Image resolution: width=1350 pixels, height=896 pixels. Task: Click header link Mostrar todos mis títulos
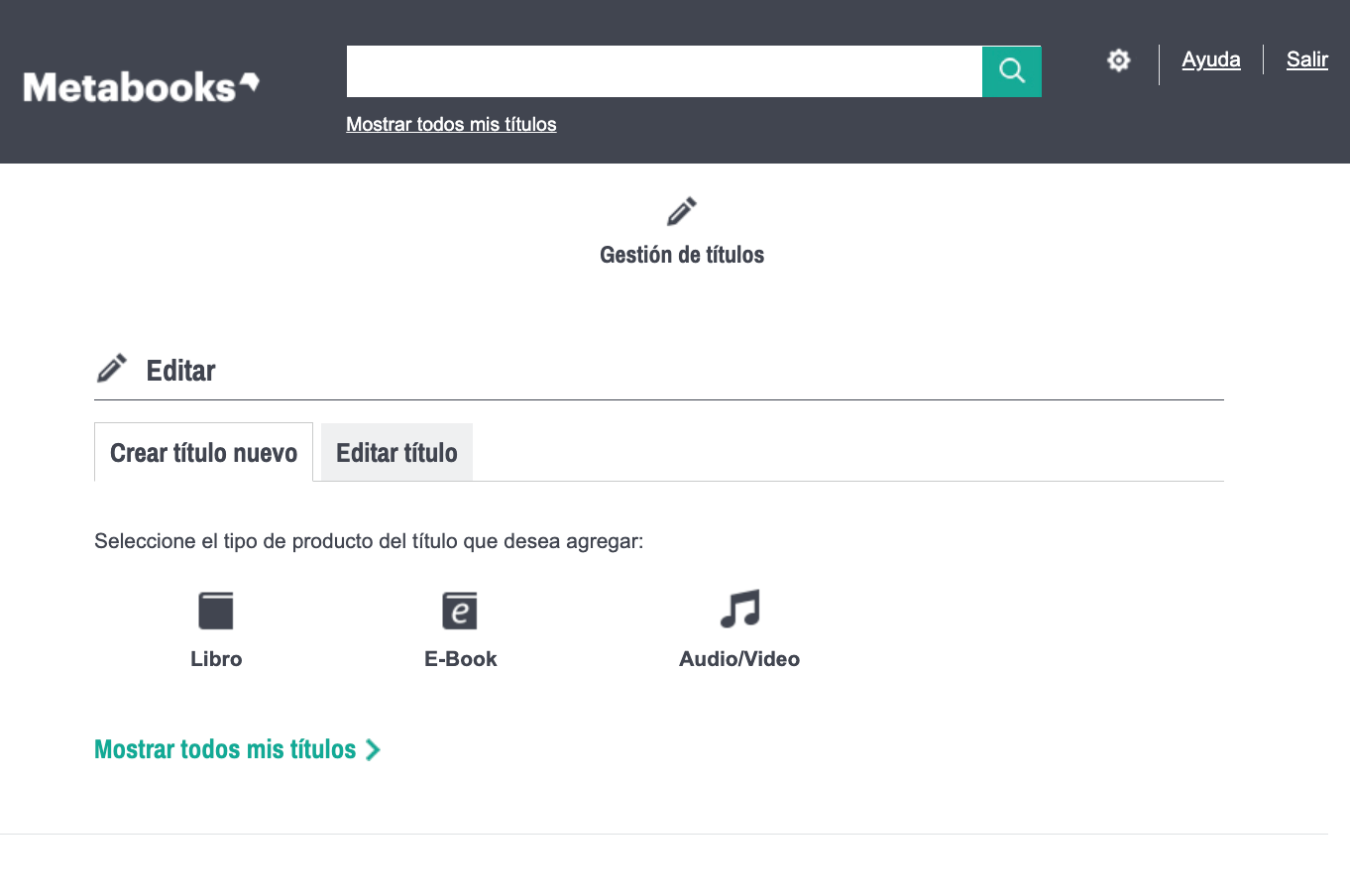coord(451,124)
